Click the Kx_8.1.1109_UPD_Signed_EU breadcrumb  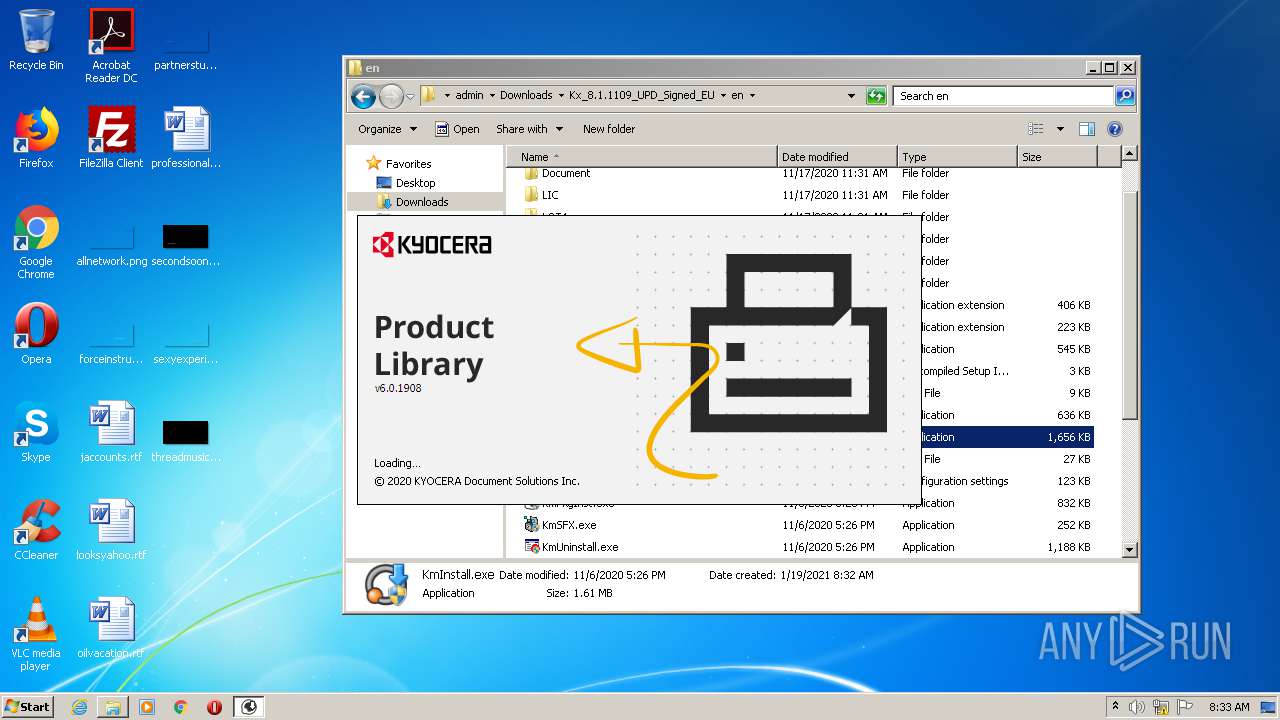[x=641, y=96]
